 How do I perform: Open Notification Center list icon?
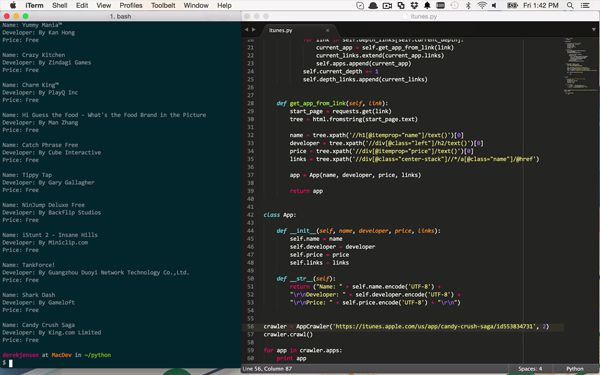[585, 5]
